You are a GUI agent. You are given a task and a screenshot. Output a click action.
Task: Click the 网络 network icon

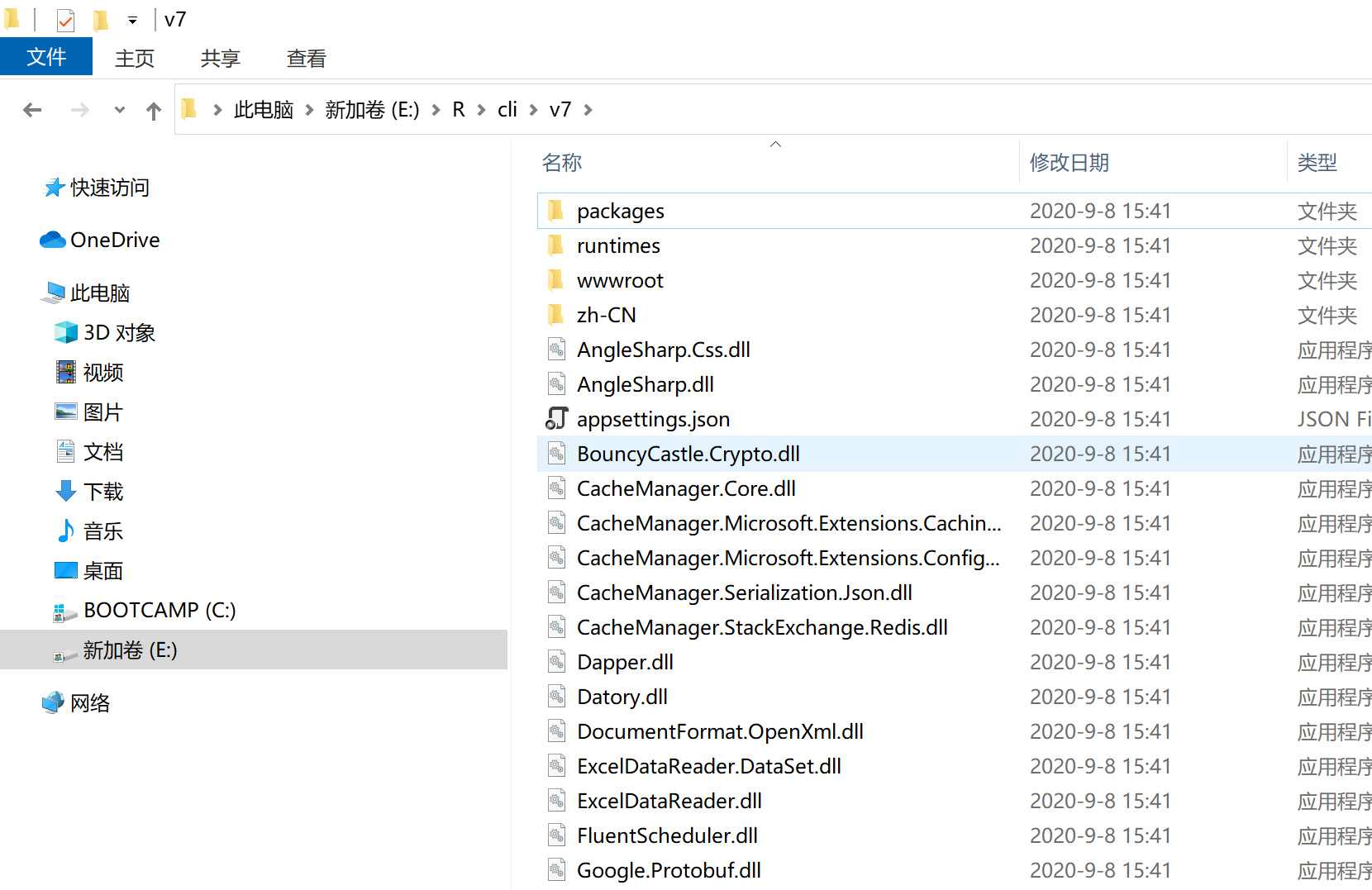(53, 703)
